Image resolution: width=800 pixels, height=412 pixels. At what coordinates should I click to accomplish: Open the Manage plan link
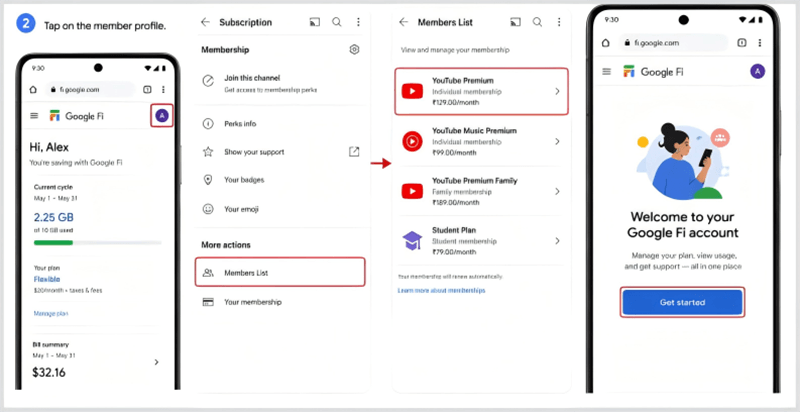(51, 314)
